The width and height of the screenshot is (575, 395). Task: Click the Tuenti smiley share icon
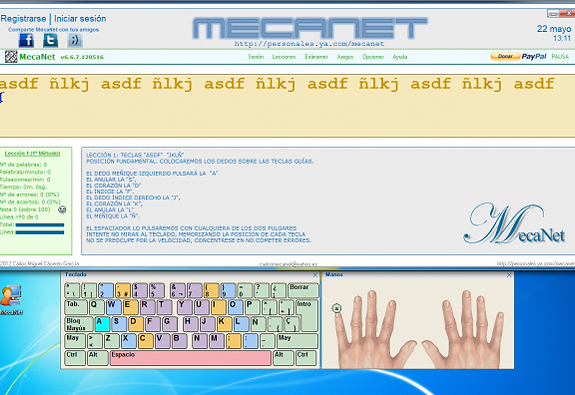coord(75,40)
